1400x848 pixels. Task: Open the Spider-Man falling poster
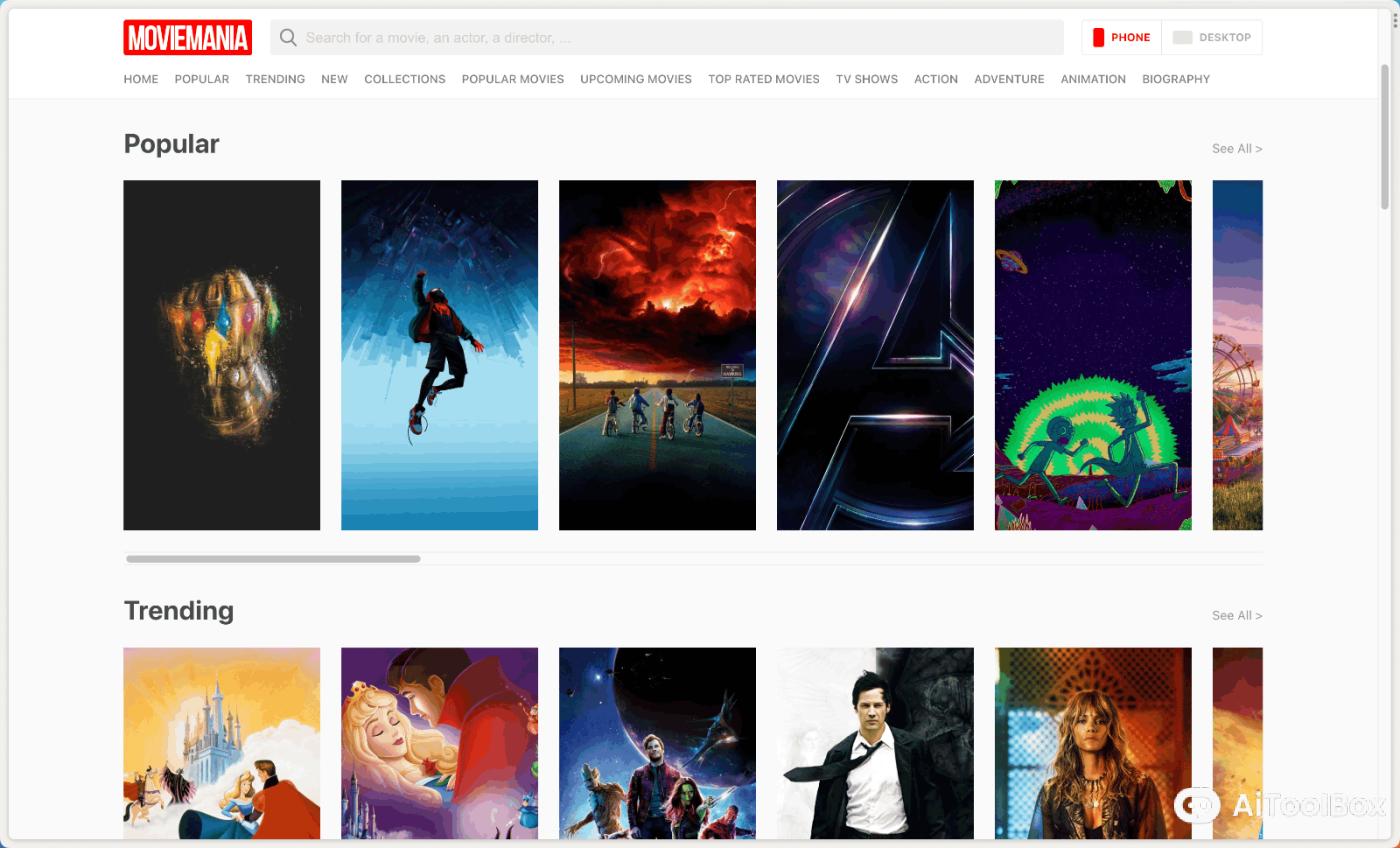(x=439, y=355)
